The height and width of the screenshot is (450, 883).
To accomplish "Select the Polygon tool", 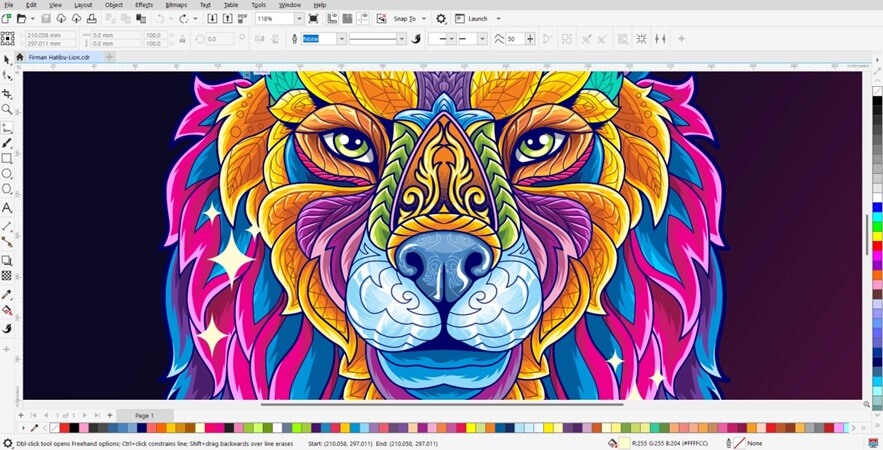I will click(7, 189).
